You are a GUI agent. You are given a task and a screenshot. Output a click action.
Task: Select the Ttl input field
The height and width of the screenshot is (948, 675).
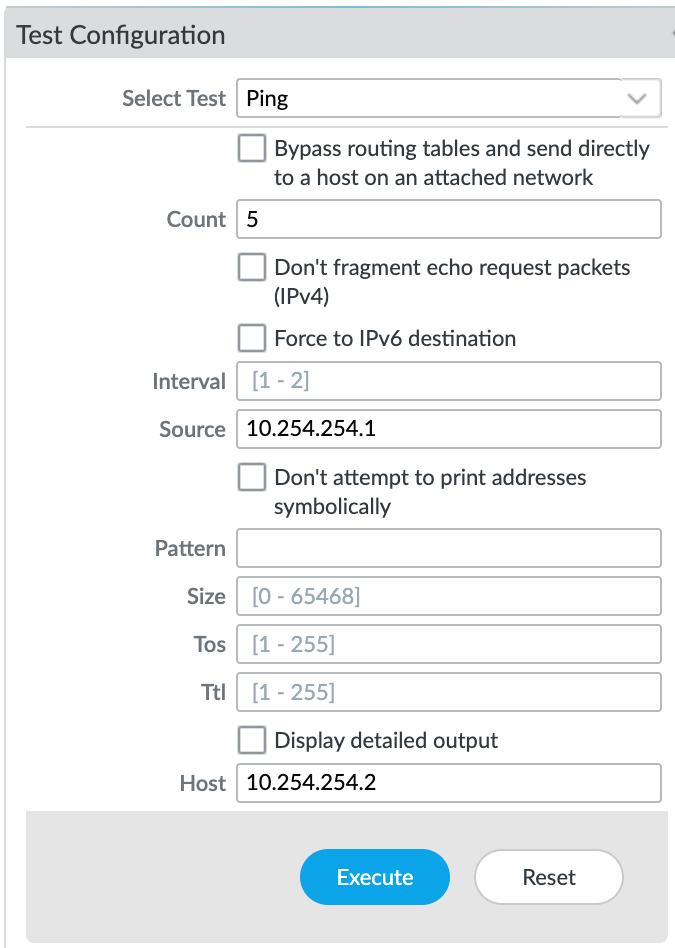[448, 692]
